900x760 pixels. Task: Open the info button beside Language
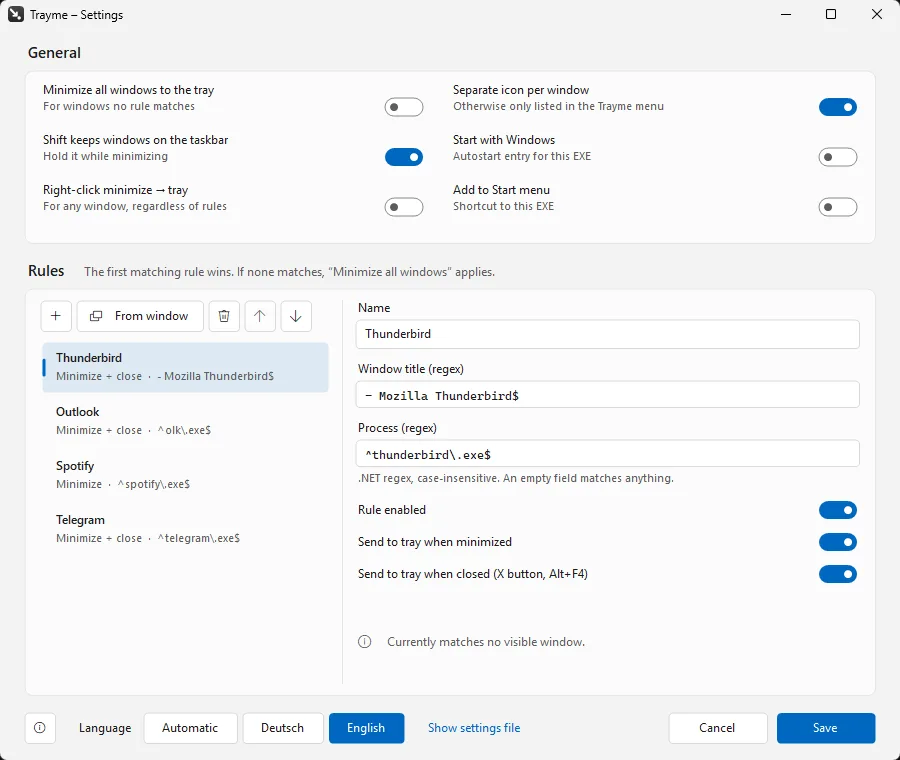coord(40,728)
